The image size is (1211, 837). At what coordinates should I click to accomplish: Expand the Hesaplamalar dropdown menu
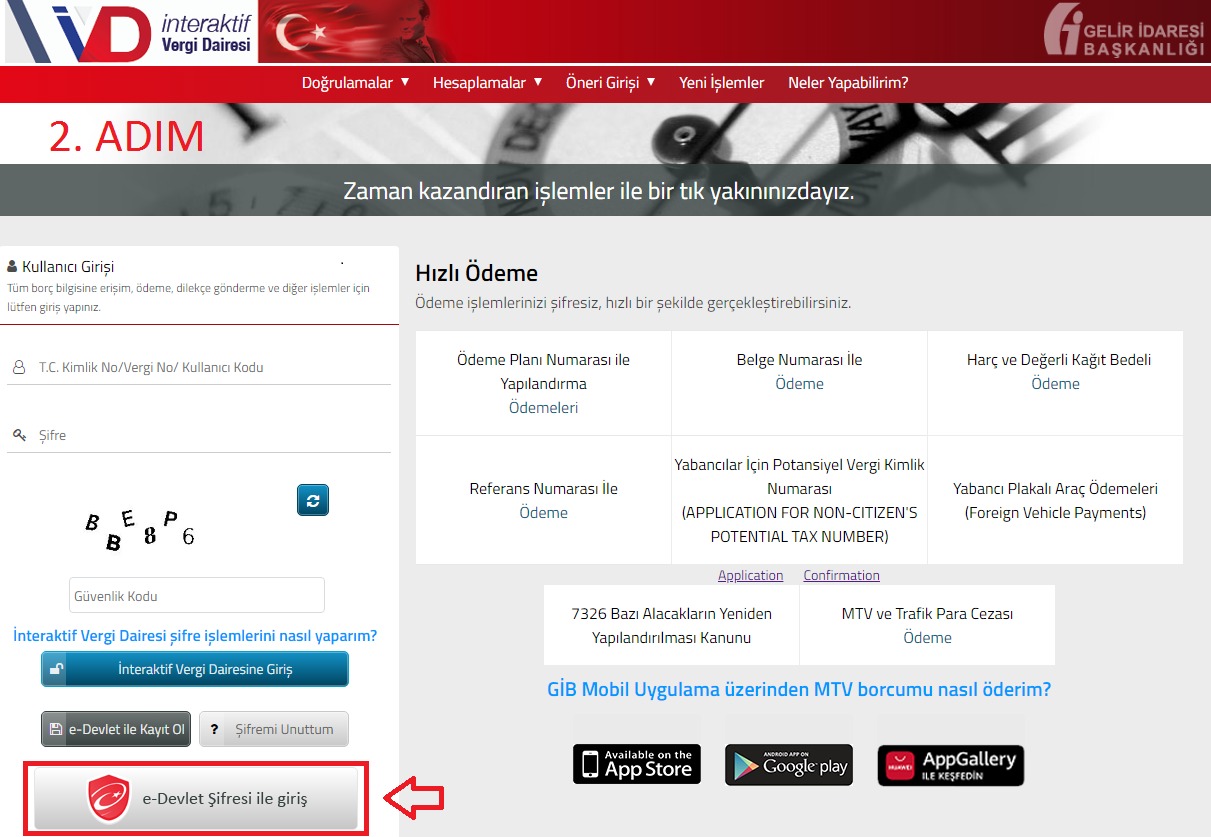pyautogui.click(x=487, y=83)
